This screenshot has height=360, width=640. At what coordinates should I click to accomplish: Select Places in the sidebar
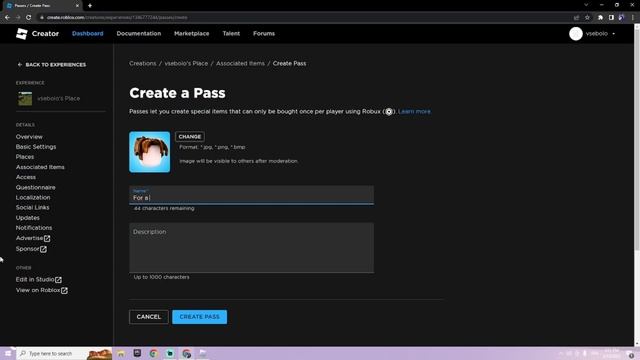point(25,157)
